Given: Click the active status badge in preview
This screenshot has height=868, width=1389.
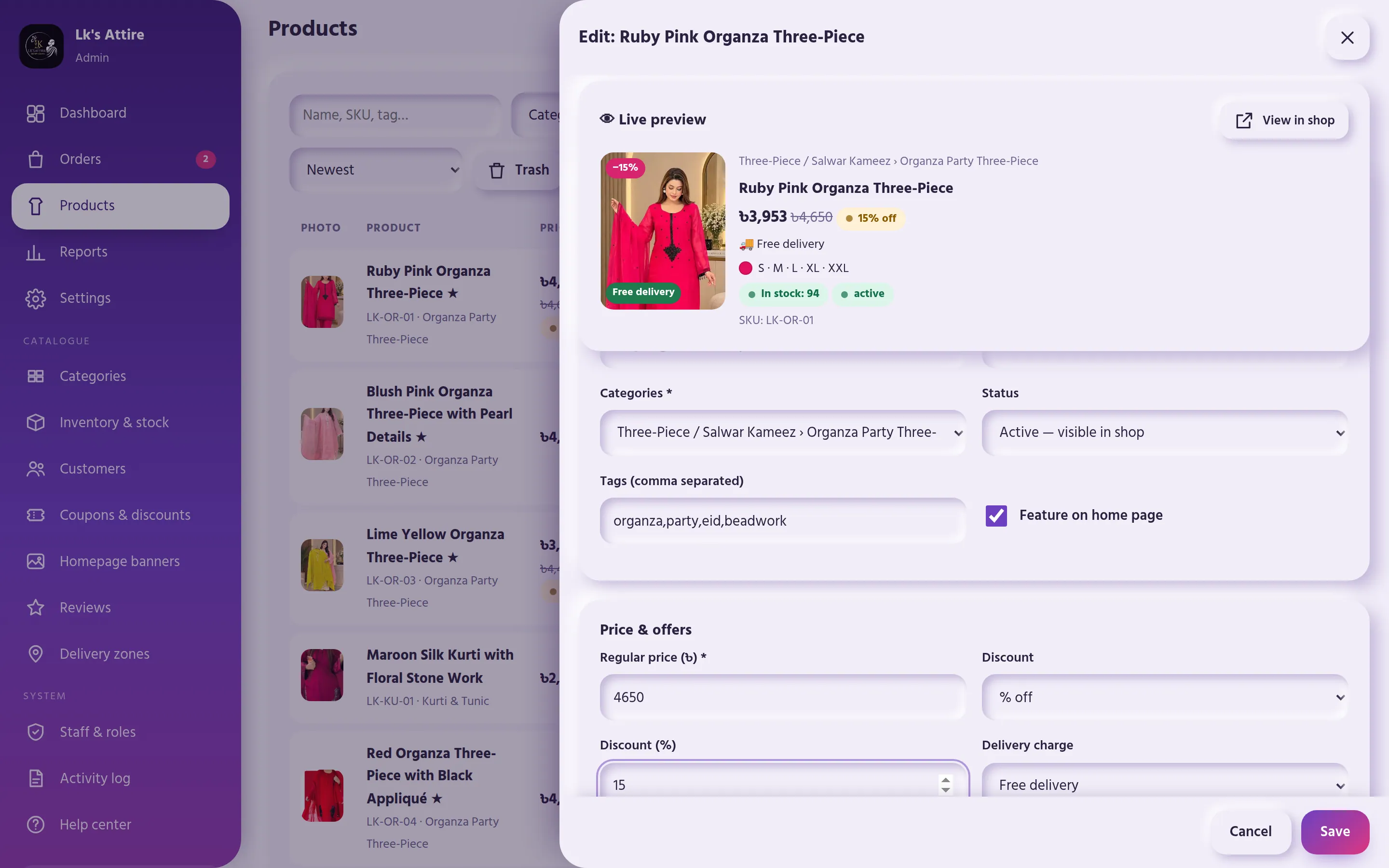Looking at the screenshot, I should tap(863, 293).
